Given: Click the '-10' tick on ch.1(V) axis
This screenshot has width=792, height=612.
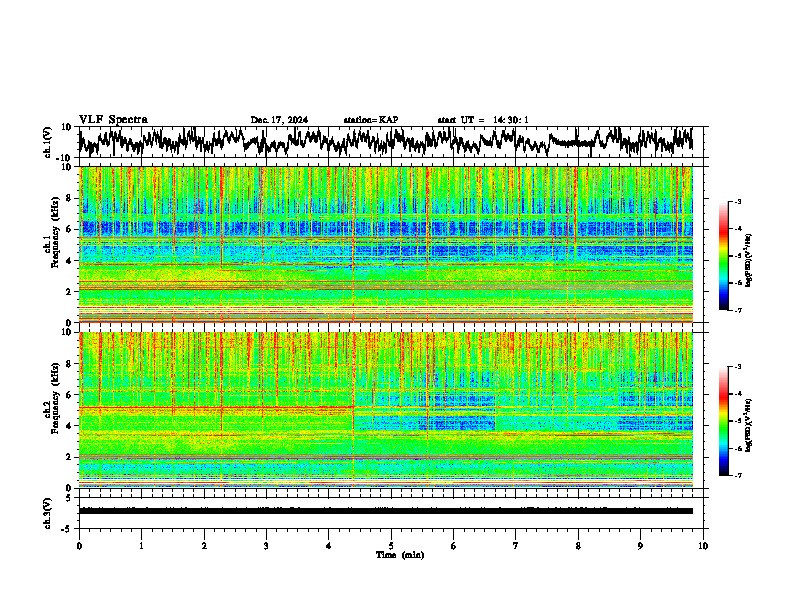Looking at the screenshot, I should (x=65, y=158).
